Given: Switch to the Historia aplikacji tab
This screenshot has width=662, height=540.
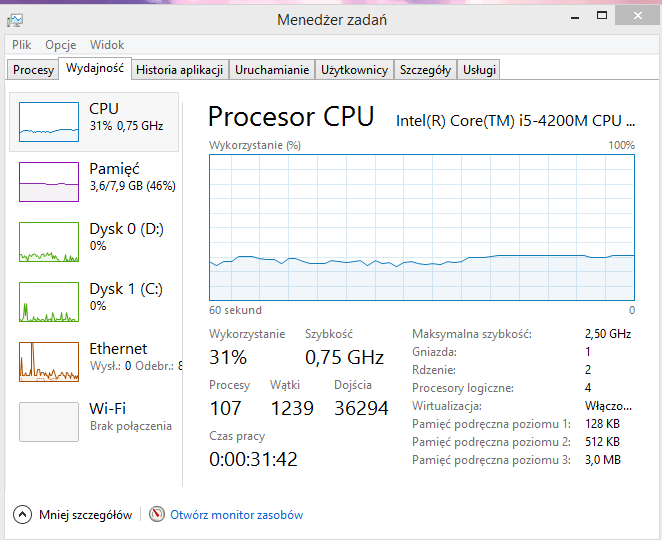Looking at the screenshot, I should 179,70.
